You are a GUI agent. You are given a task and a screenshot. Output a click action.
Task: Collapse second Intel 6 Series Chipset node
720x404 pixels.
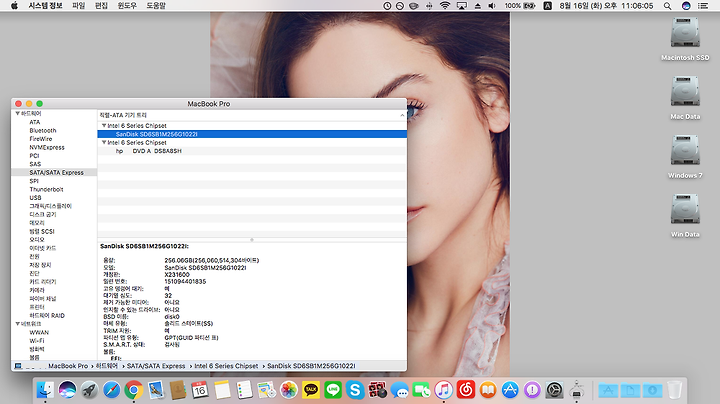(104, 142)
